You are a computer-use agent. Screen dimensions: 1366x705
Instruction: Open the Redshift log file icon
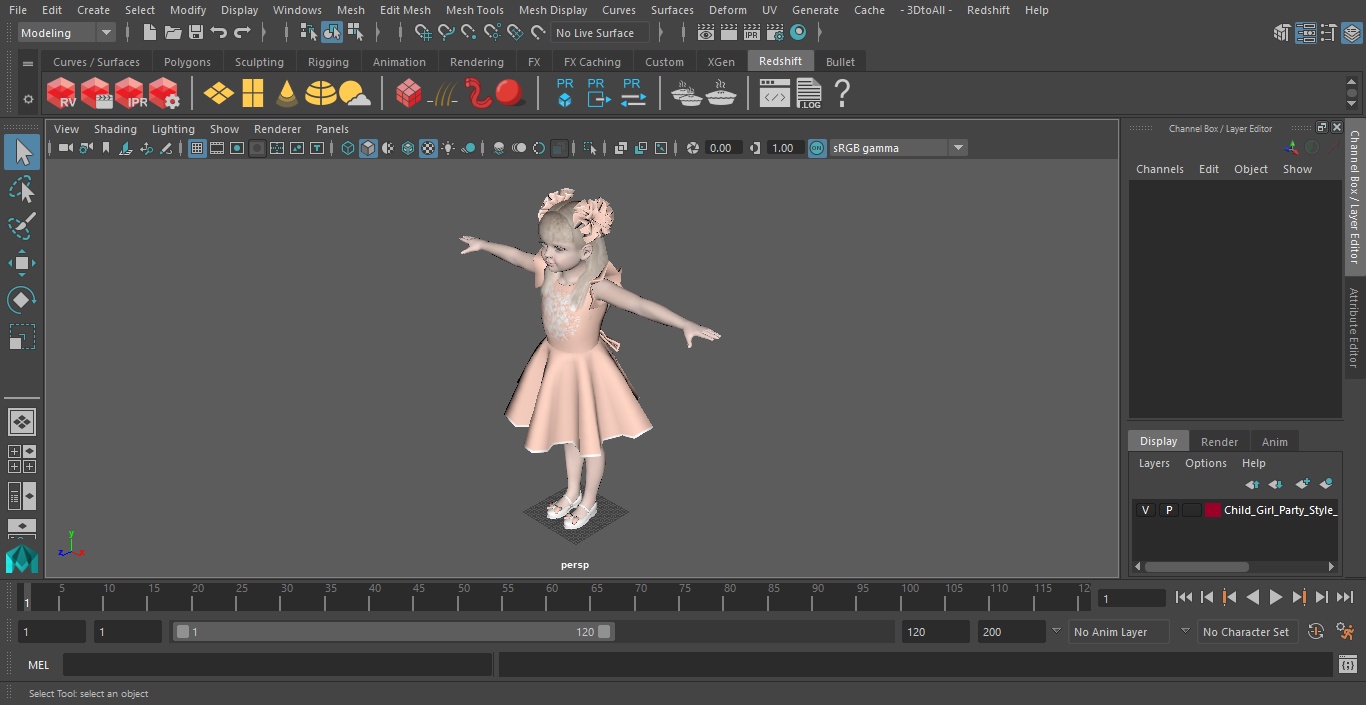click(x=808, y=94)
